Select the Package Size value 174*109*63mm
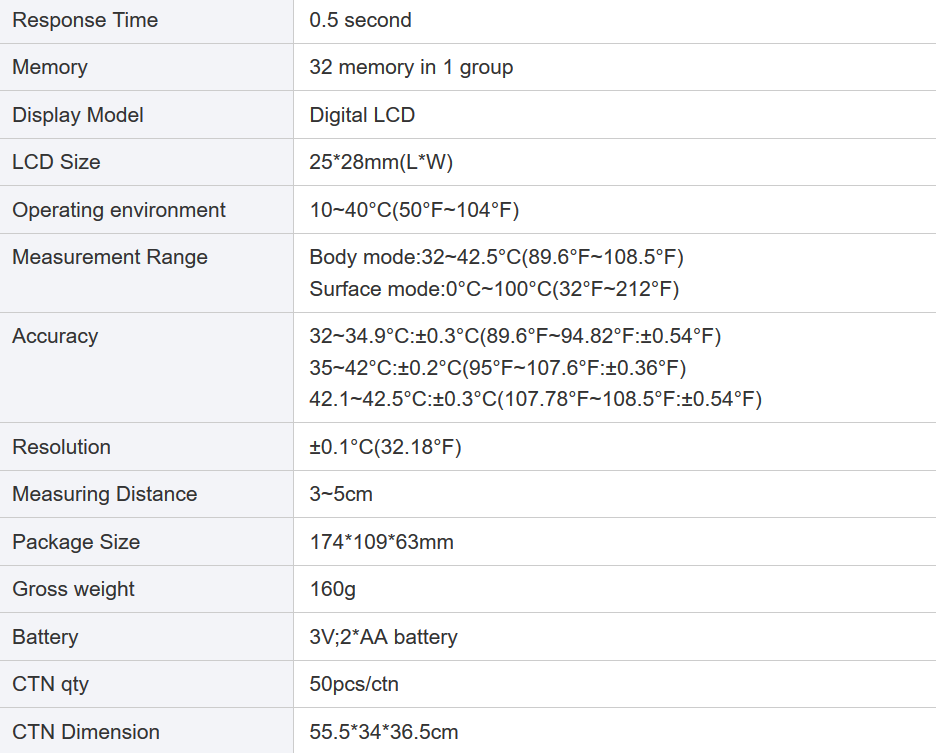936x753 pixels. point(381,542)
